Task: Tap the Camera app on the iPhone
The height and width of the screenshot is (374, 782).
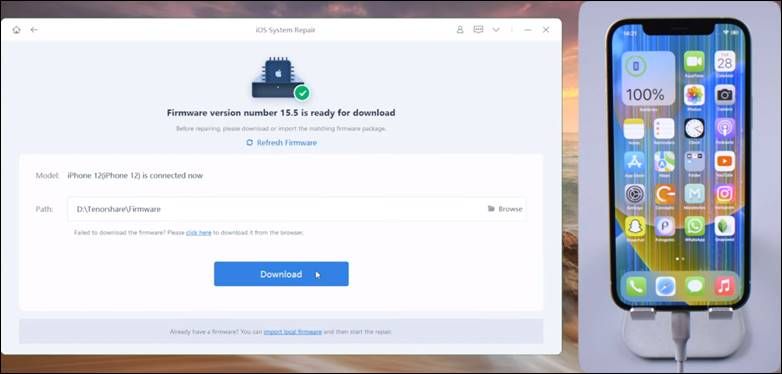Action: click(x=725, y=95)
